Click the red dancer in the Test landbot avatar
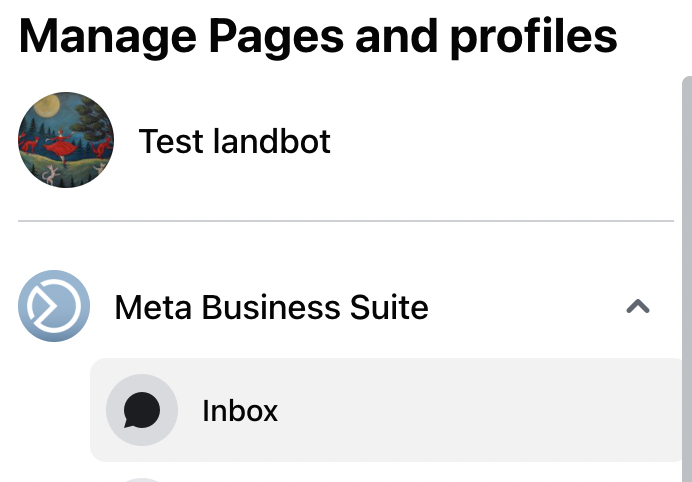692x482 pixels. 60,145
